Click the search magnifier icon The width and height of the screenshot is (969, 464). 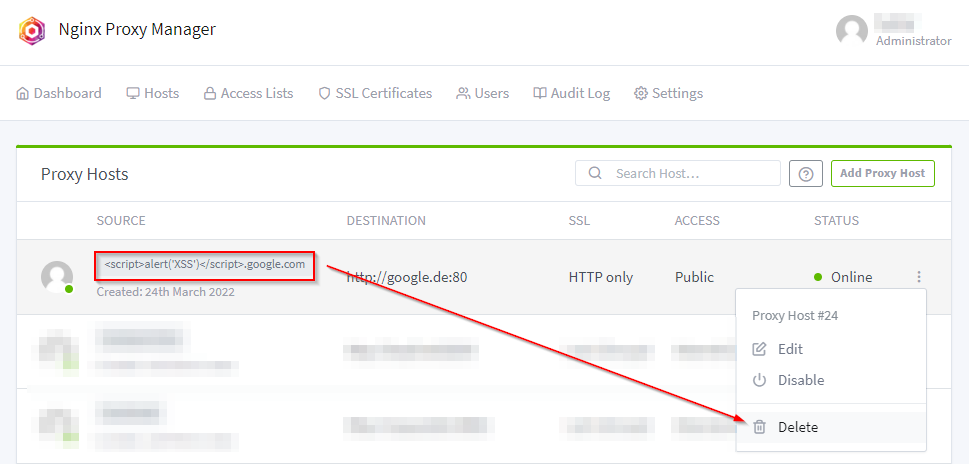click(595, 173)
